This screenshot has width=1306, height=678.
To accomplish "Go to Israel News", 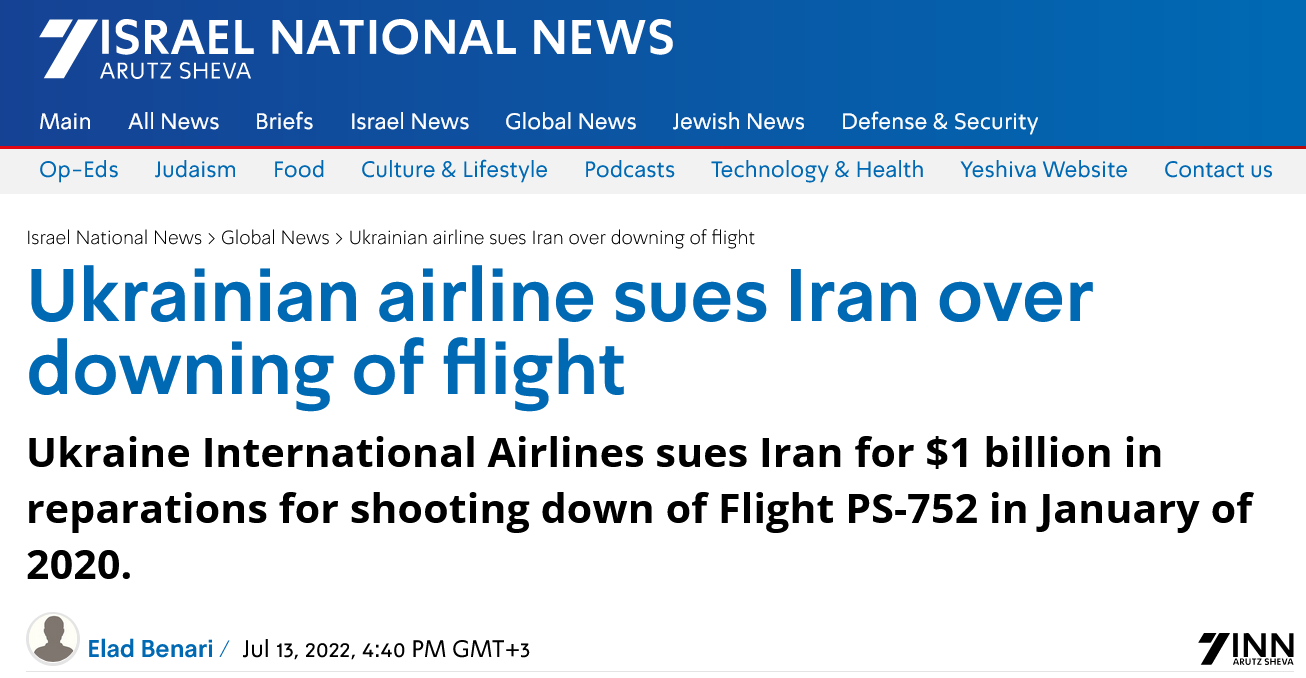I will (409, 121).
